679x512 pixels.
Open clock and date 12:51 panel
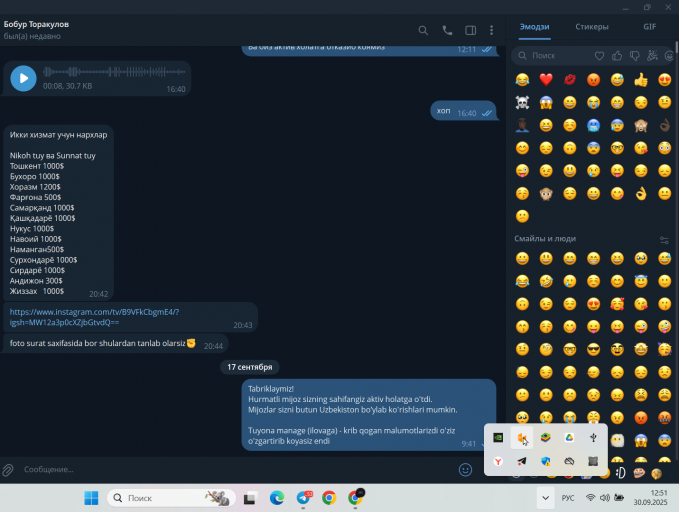click(650, 498)
